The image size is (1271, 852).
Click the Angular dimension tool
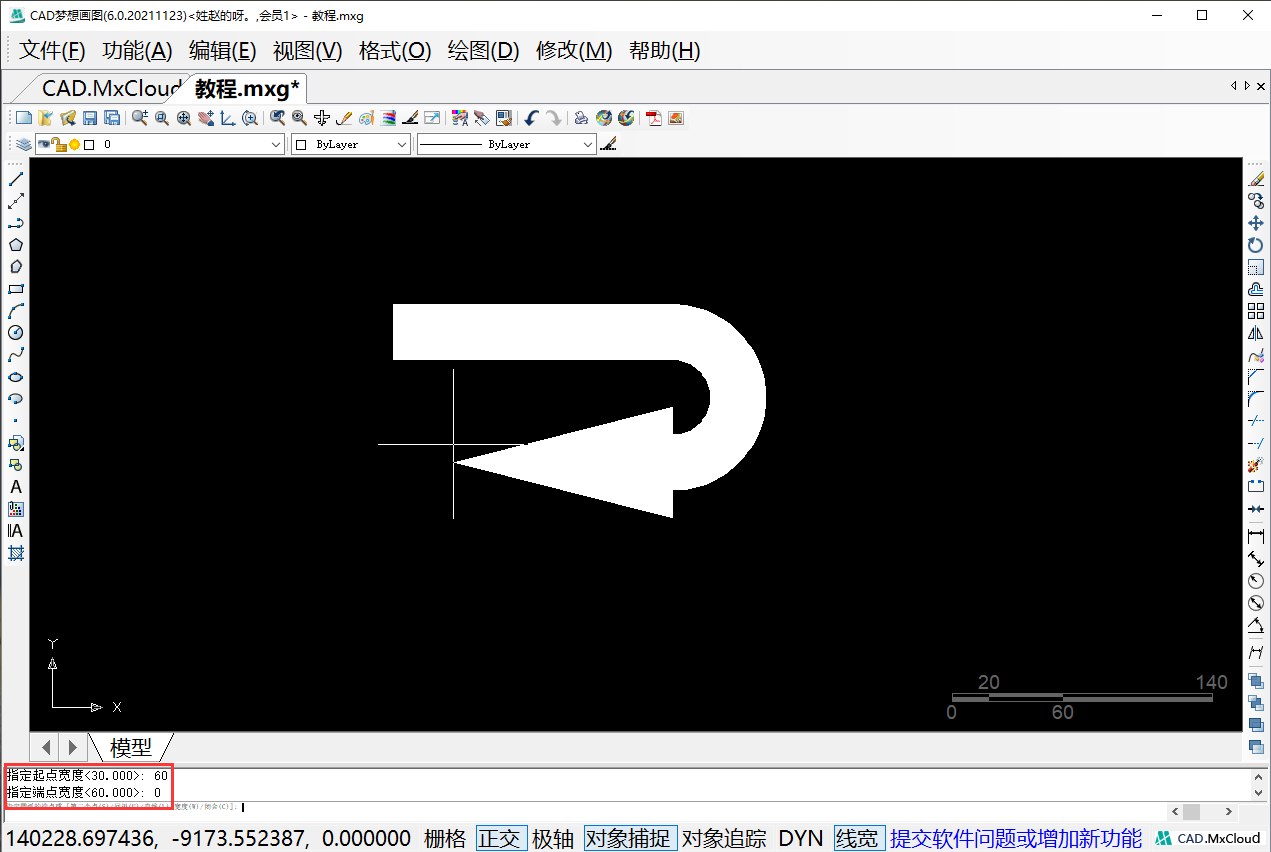[x=1256, y=625]
